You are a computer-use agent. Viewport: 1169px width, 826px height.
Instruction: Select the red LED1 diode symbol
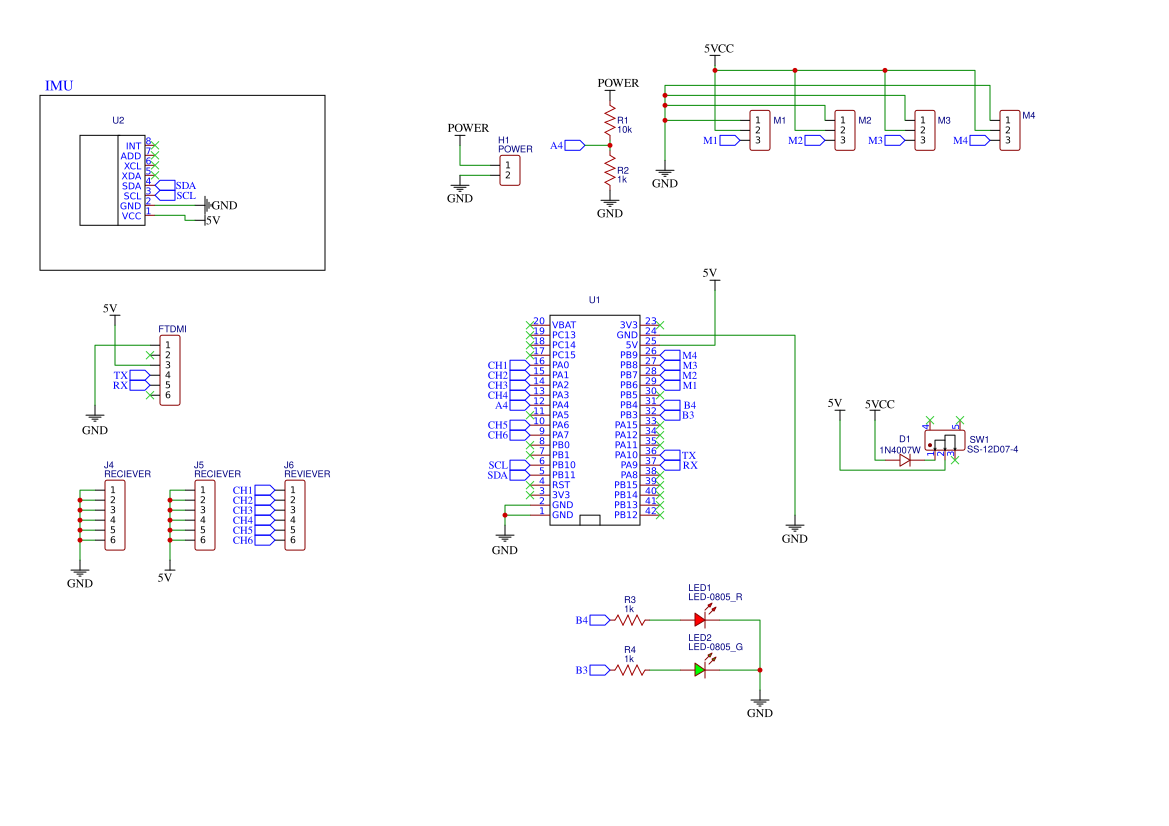point(700,620)
